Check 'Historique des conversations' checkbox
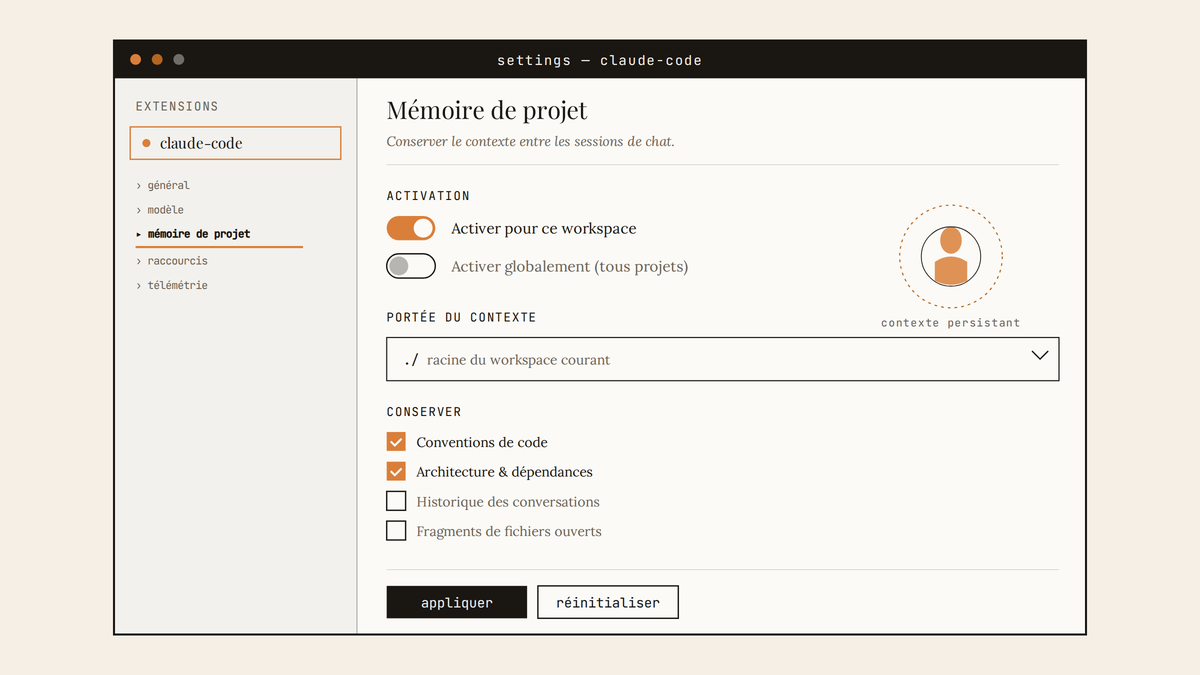The width and height of the screenshot is (1200, 675). 396,501
